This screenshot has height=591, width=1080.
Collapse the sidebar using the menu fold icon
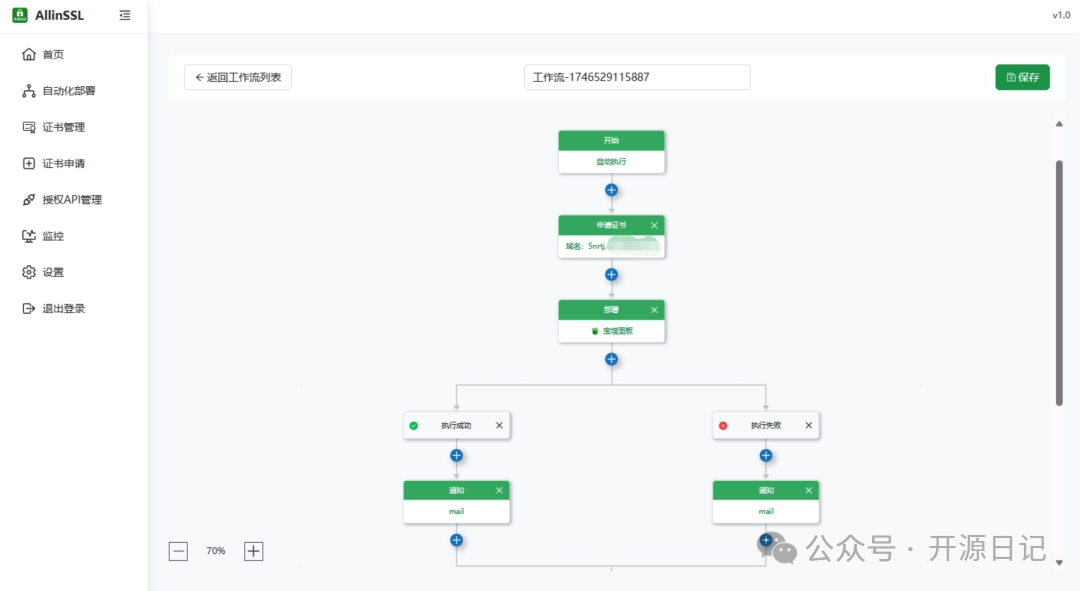(x=124, y=15)
